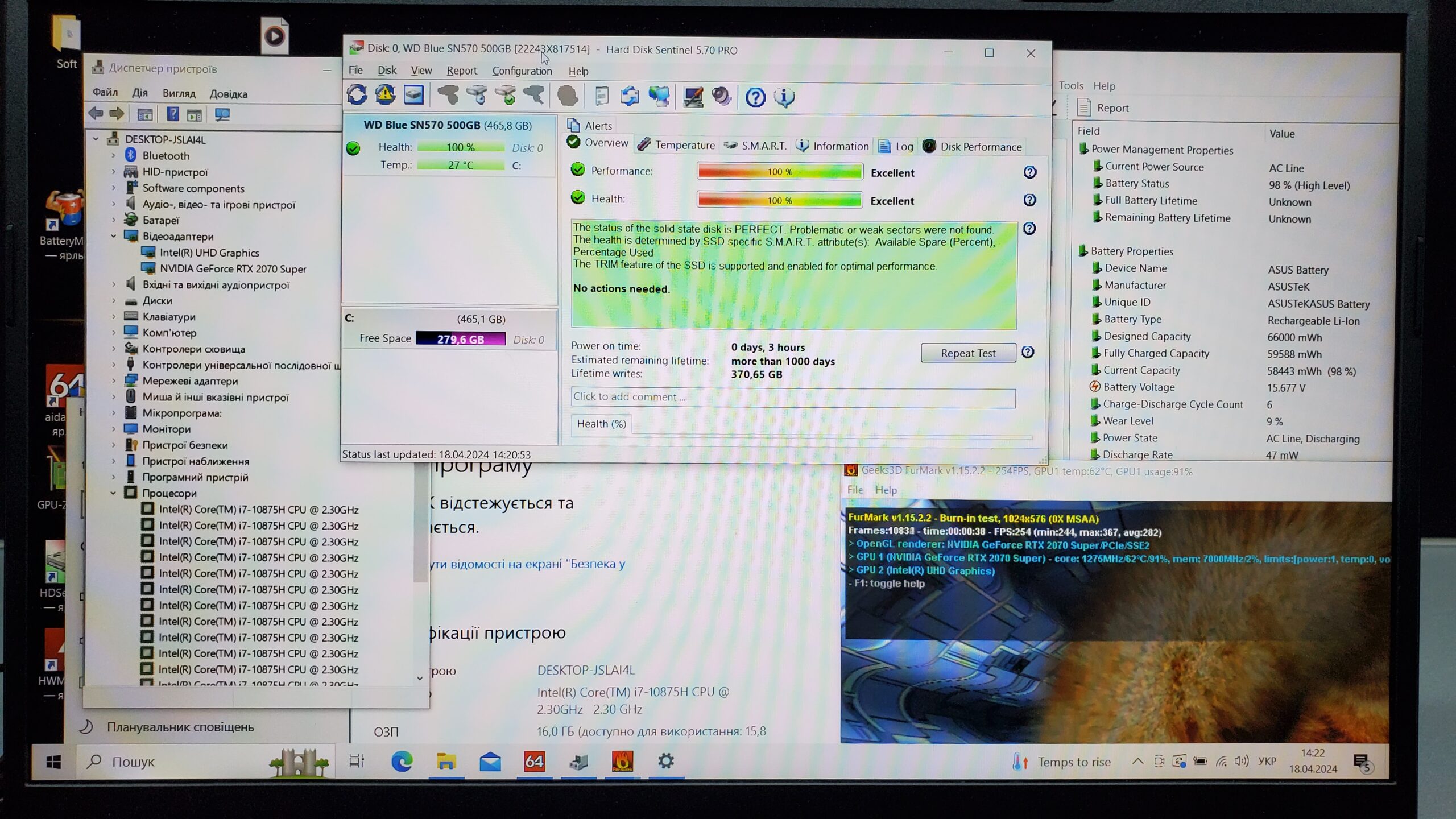This screenshot has height=819, width=1456.
Task: Click the Report button in AIDA64
Action: click(x=1103, y=108)
